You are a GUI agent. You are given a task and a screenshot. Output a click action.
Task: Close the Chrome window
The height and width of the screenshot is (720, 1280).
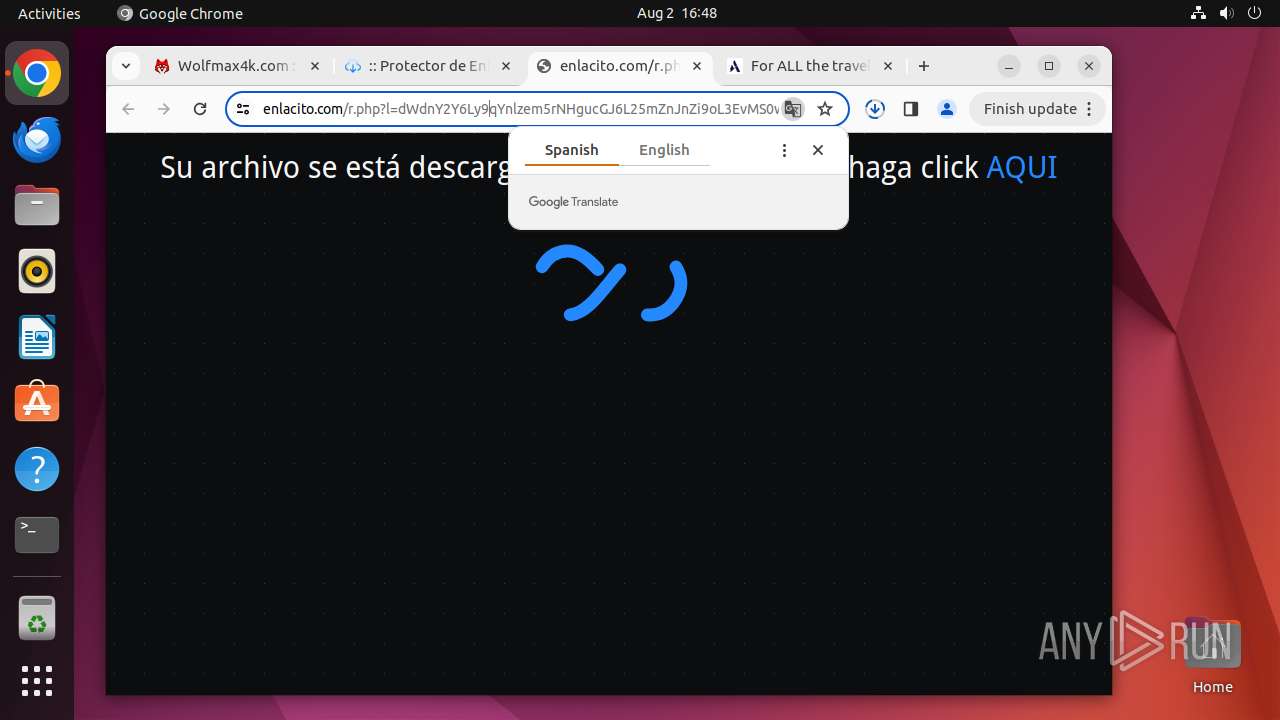tap(1089, 66)
